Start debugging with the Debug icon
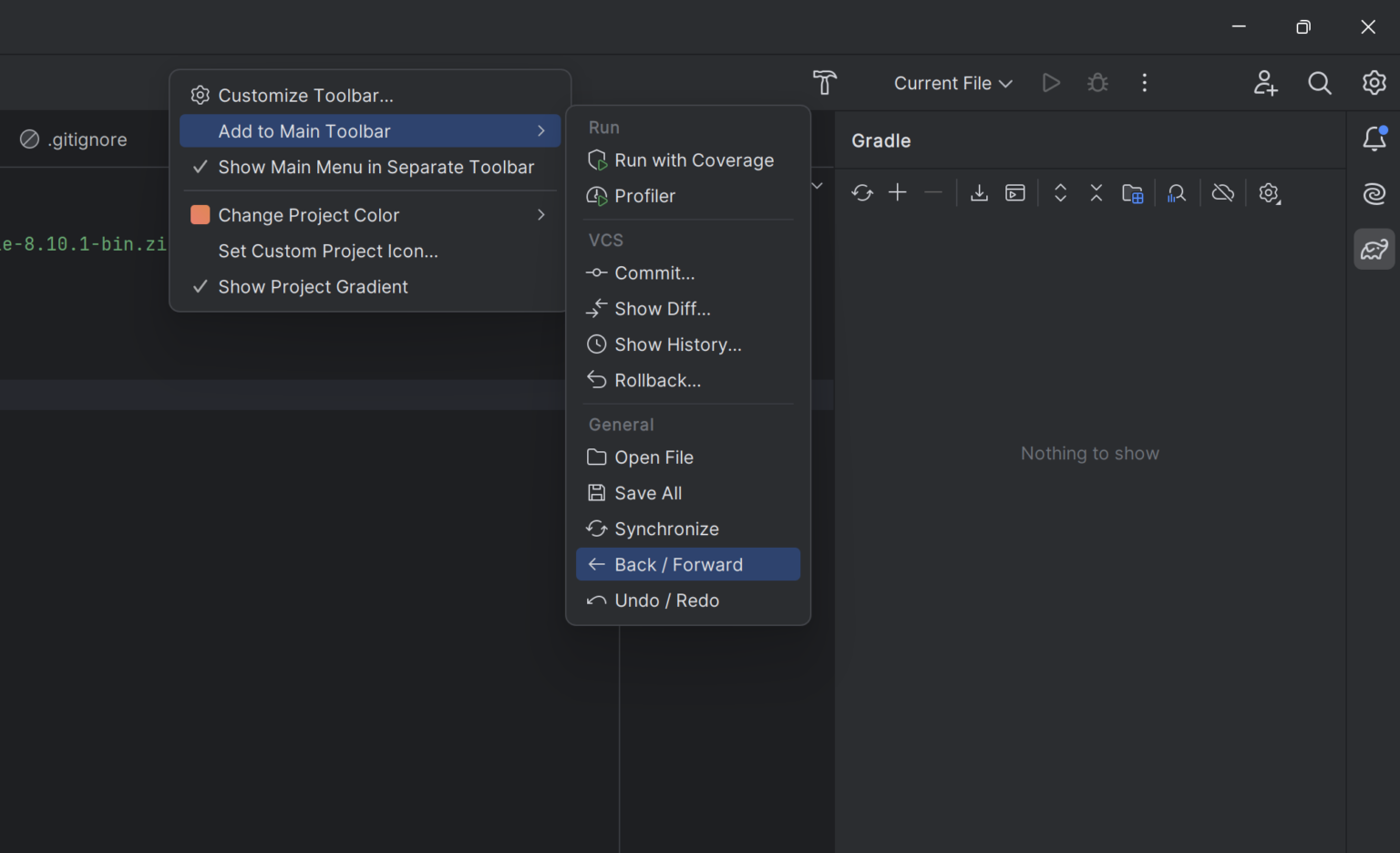This screenshot has height=853, width=1400. coord(1097,82)
